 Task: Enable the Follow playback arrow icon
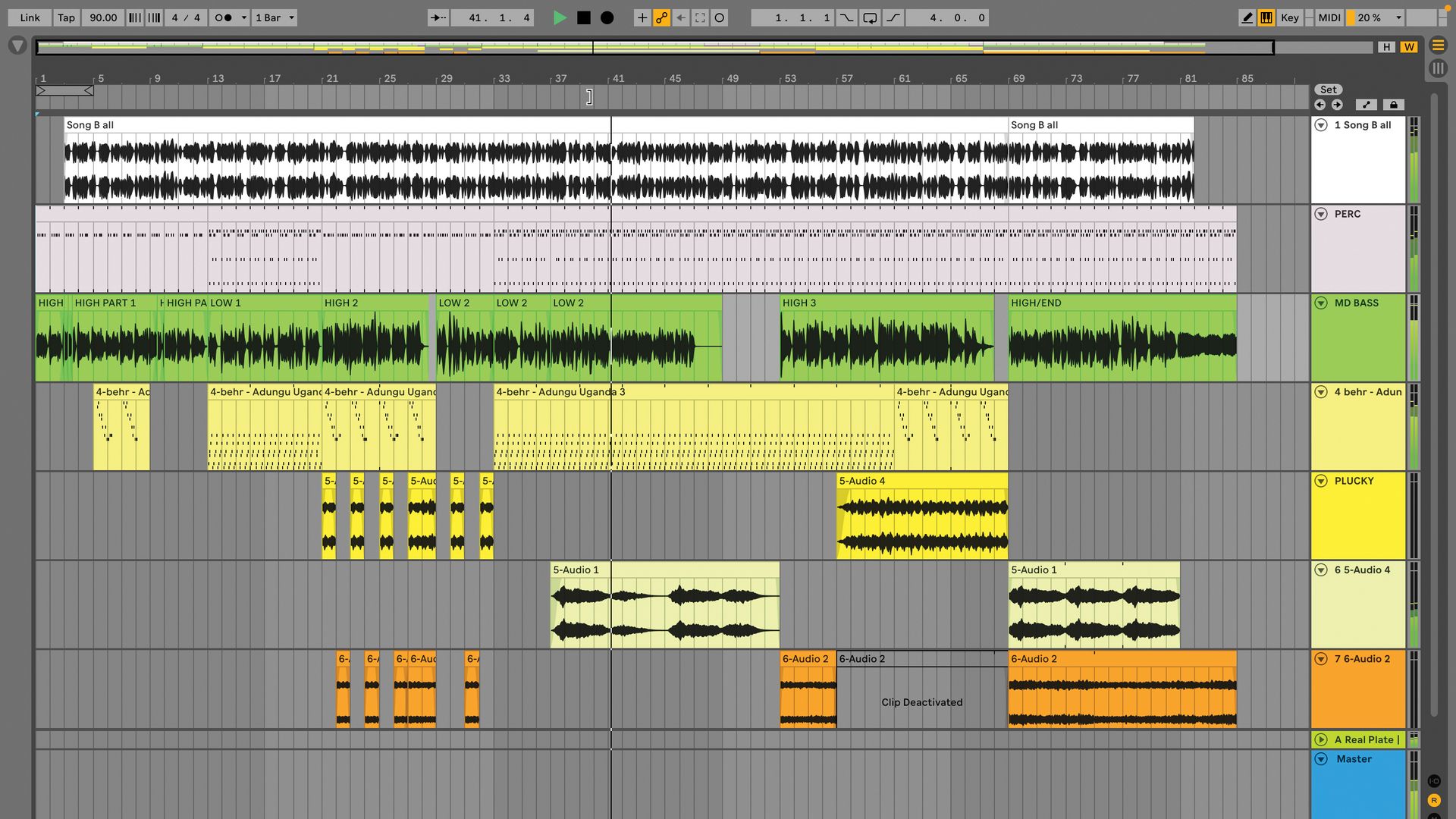pyautogui.click(x=438, y=17)
